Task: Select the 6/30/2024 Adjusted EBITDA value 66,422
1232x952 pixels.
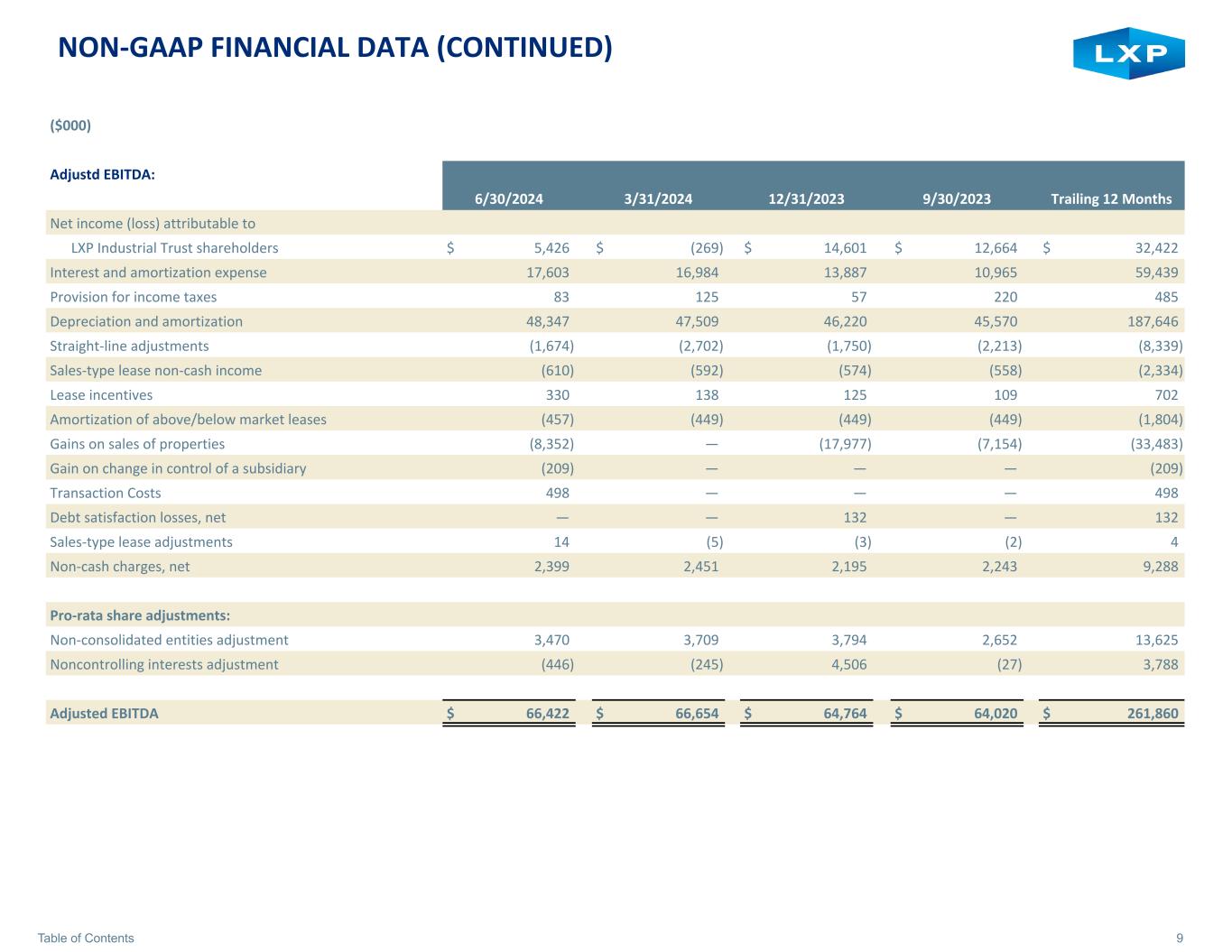Action: (547, 714)
